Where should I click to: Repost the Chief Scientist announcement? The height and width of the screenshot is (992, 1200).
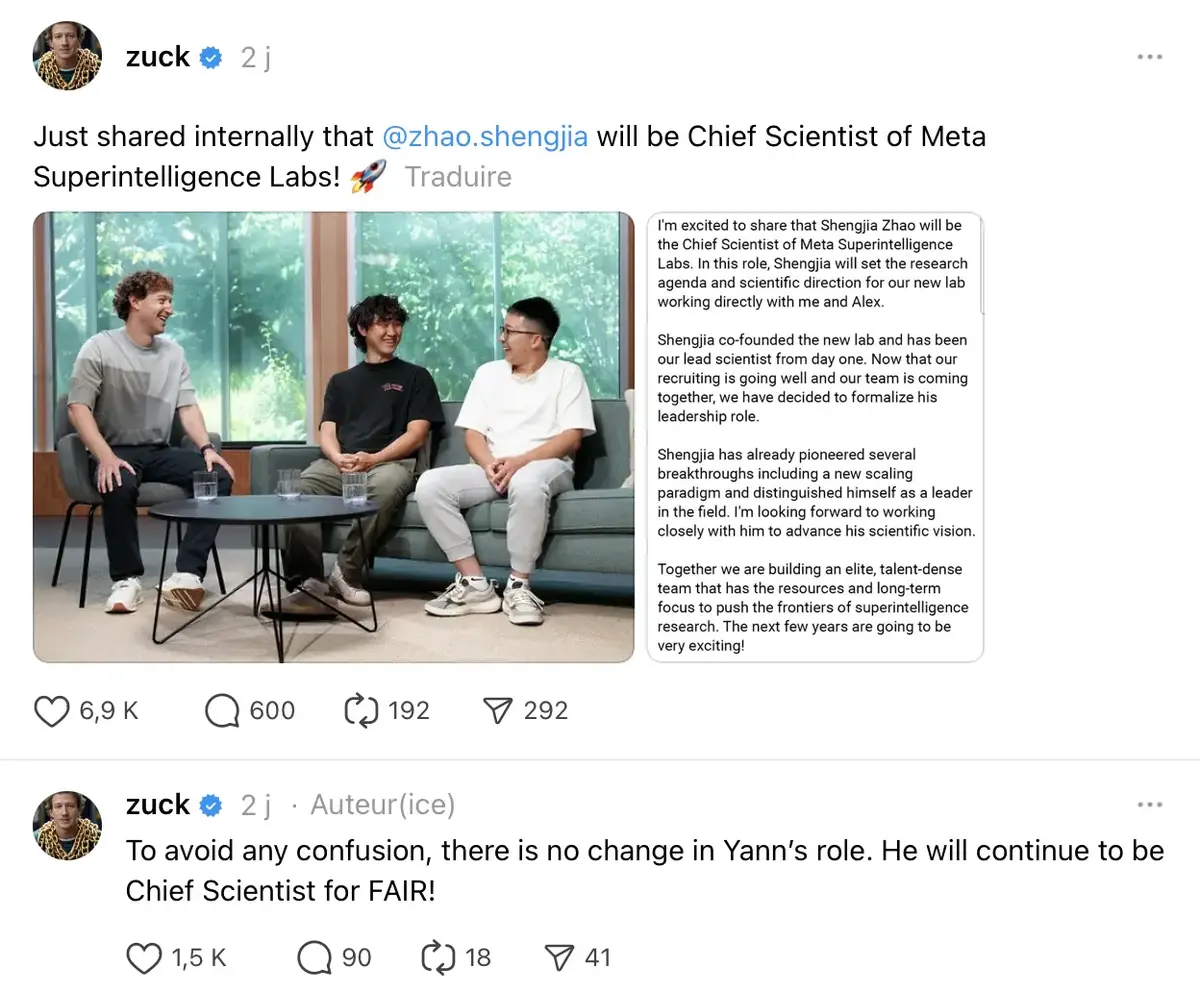(360, 711)
